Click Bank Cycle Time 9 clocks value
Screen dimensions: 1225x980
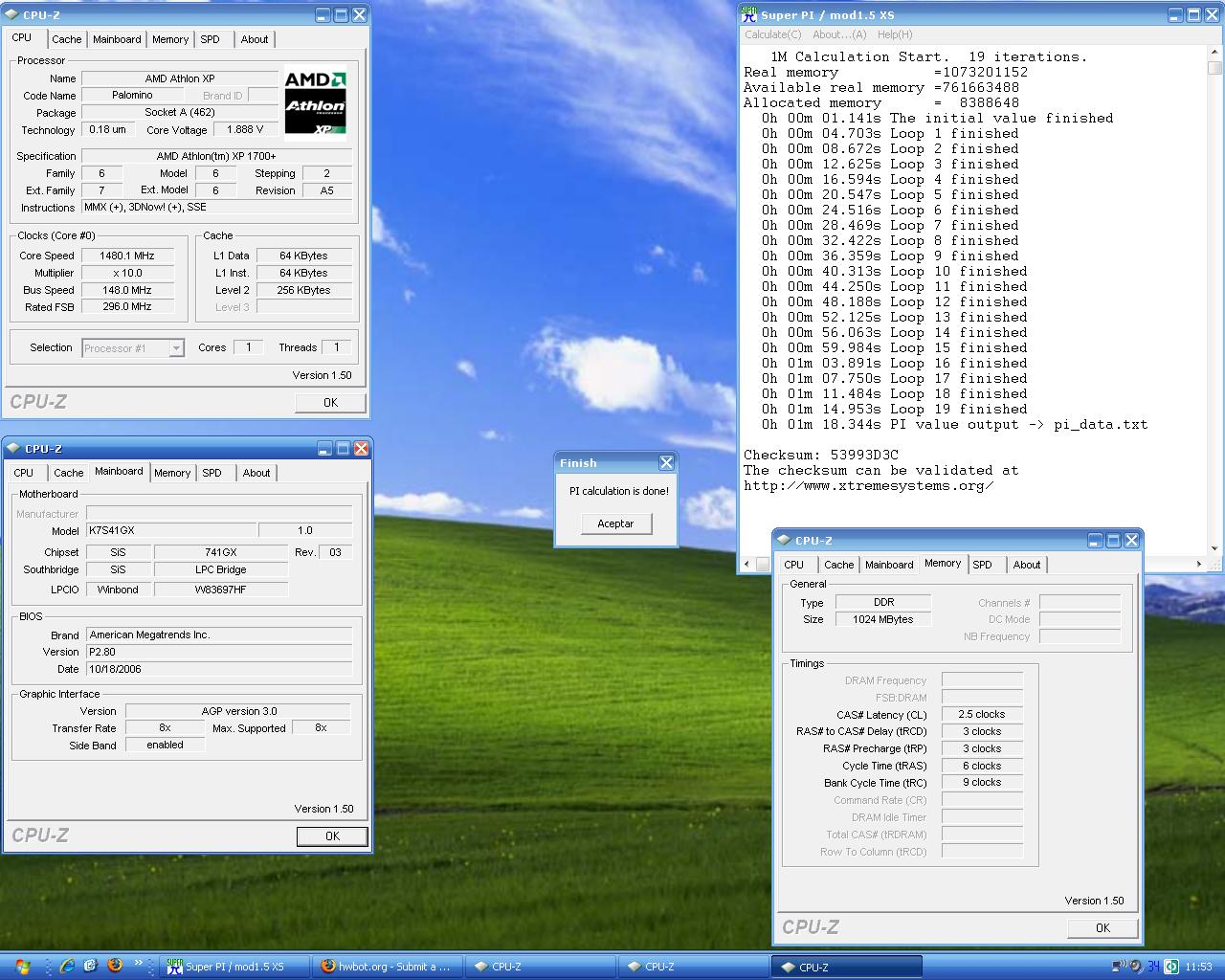coord(982,782)
